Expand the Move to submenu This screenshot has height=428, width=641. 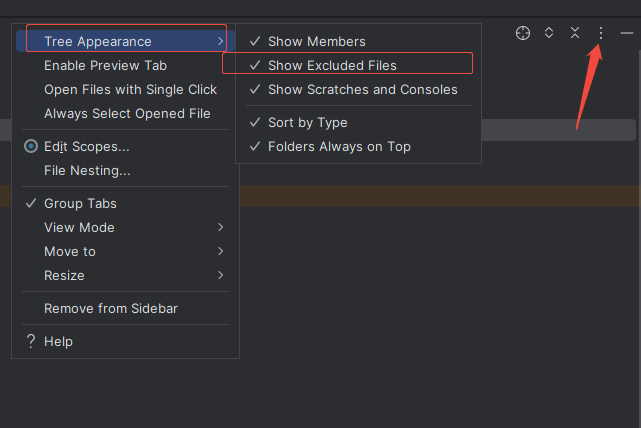[x=125, y=251]
